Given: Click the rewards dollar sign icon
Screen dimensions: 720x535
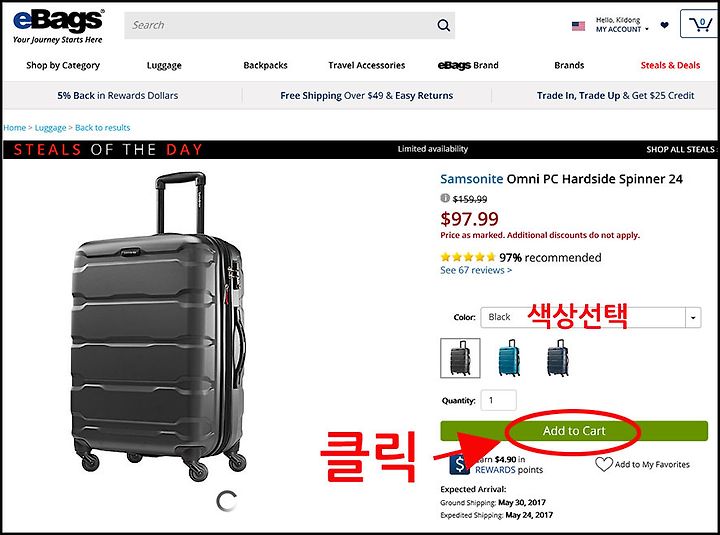Looking at the screenshot, I should (459, 463).
